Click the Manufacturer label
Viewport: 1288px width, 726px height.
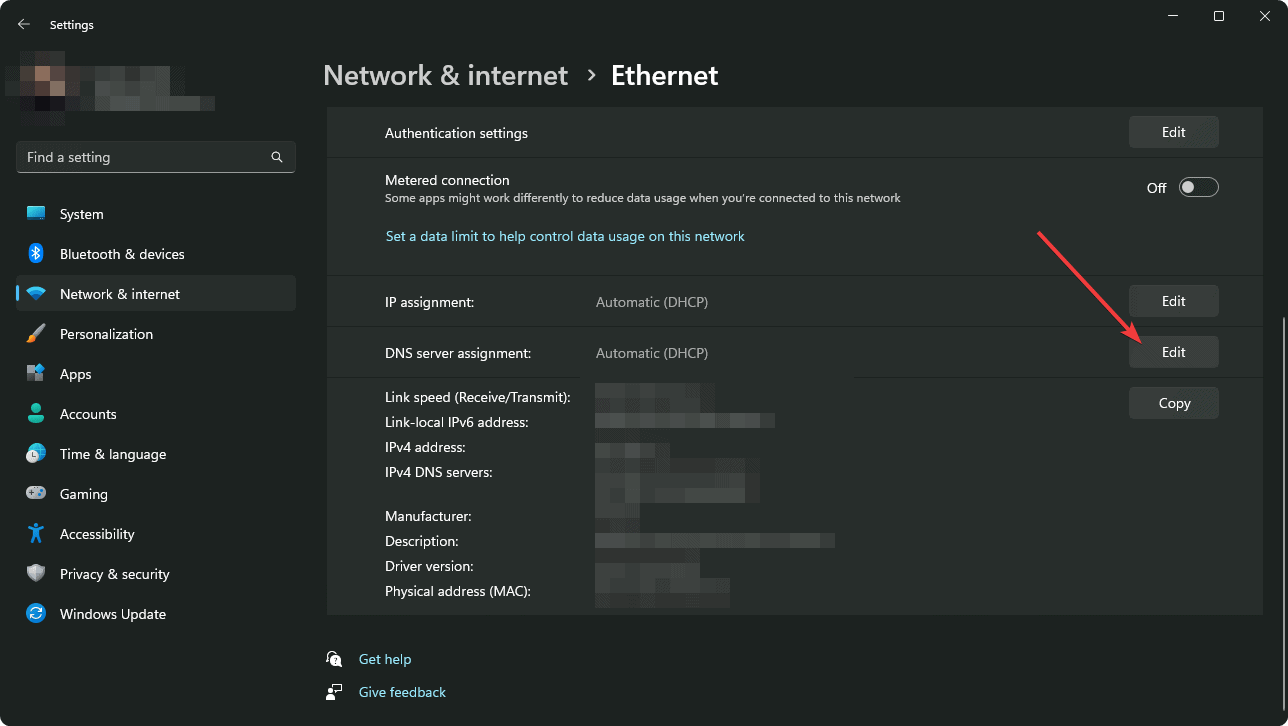428,516
